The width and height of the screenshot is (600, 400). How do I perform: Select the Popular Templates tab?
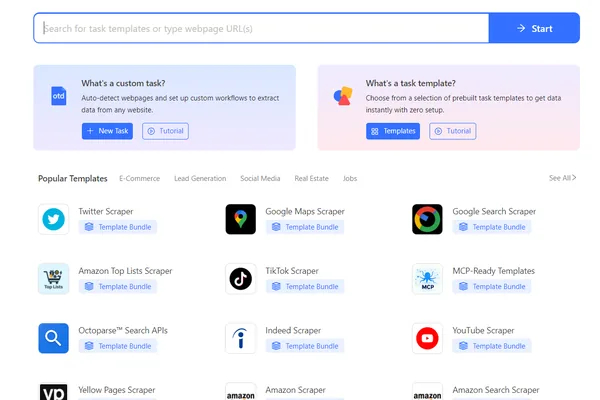[x=73, y=178]
